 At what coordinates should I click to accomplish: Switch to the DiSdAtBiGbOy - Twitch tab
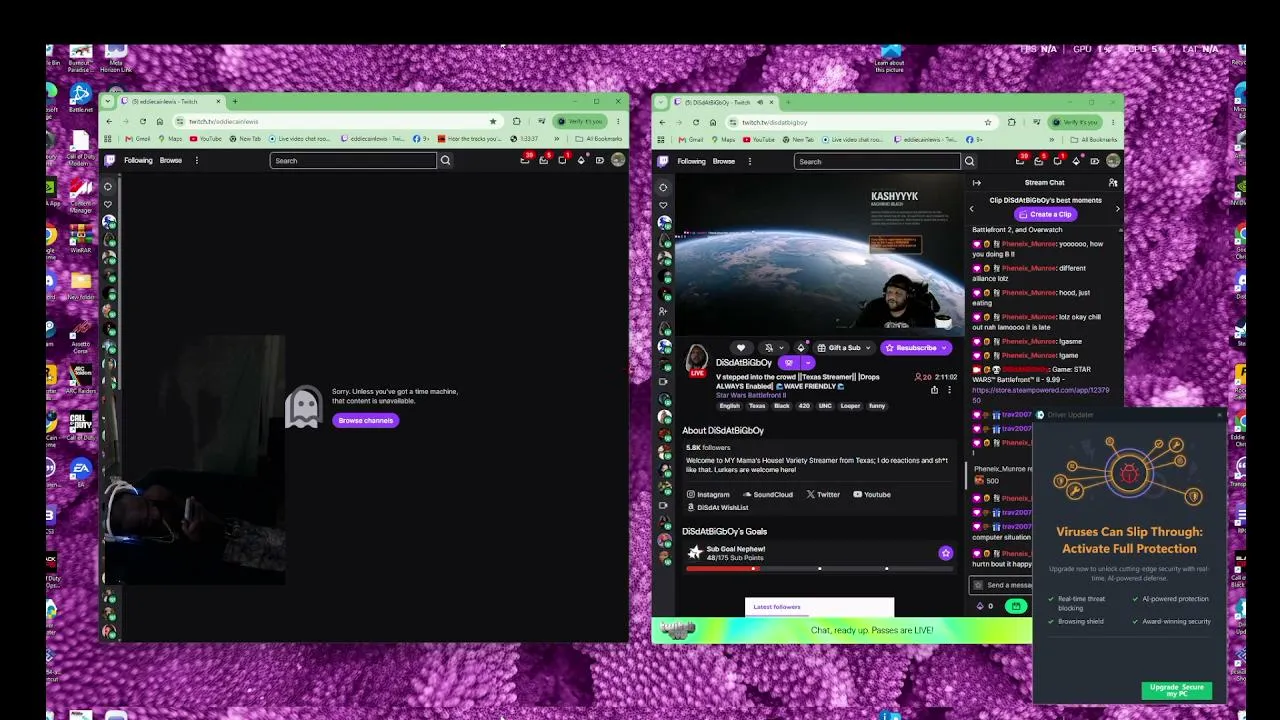[x=722, y=102]
